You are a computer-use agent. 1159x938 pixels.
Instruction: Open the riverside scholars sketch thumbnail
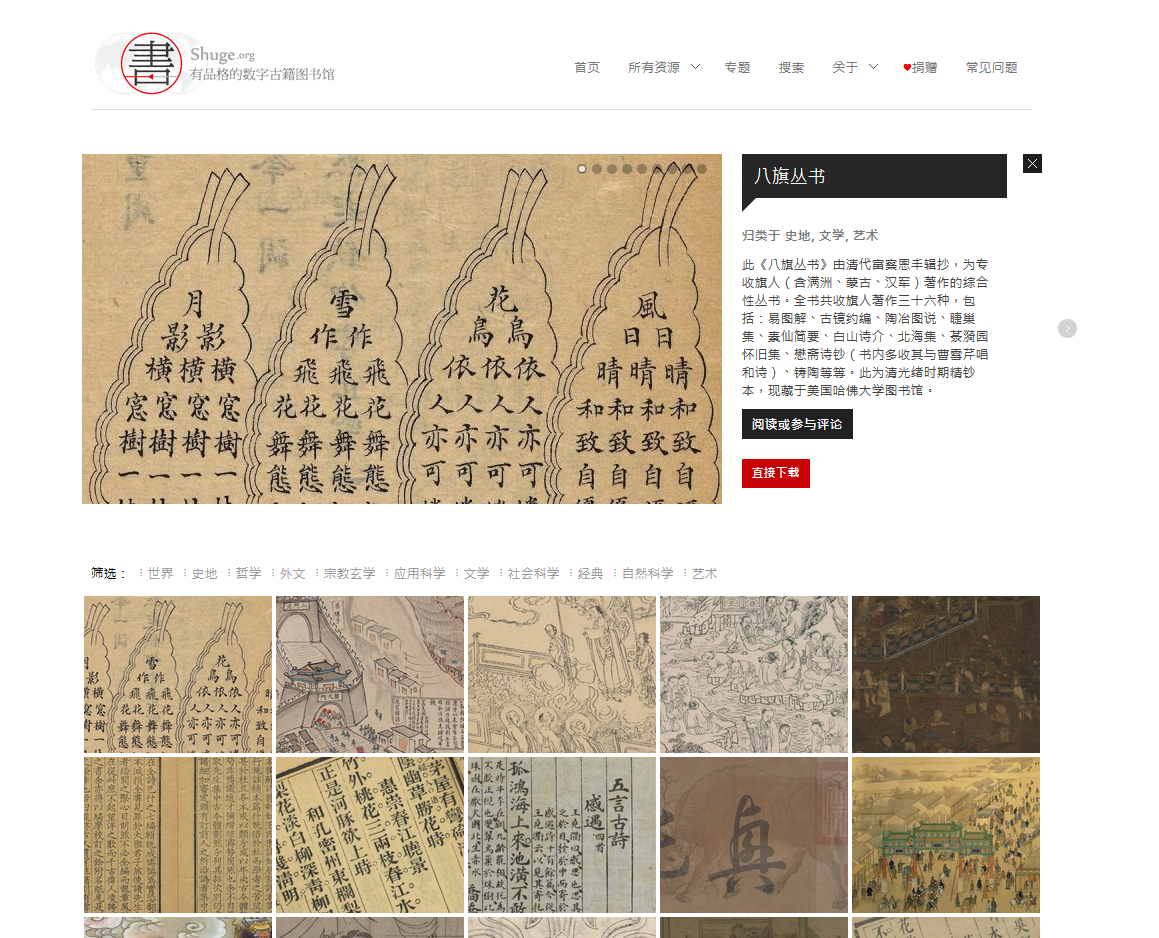point(754,674)
